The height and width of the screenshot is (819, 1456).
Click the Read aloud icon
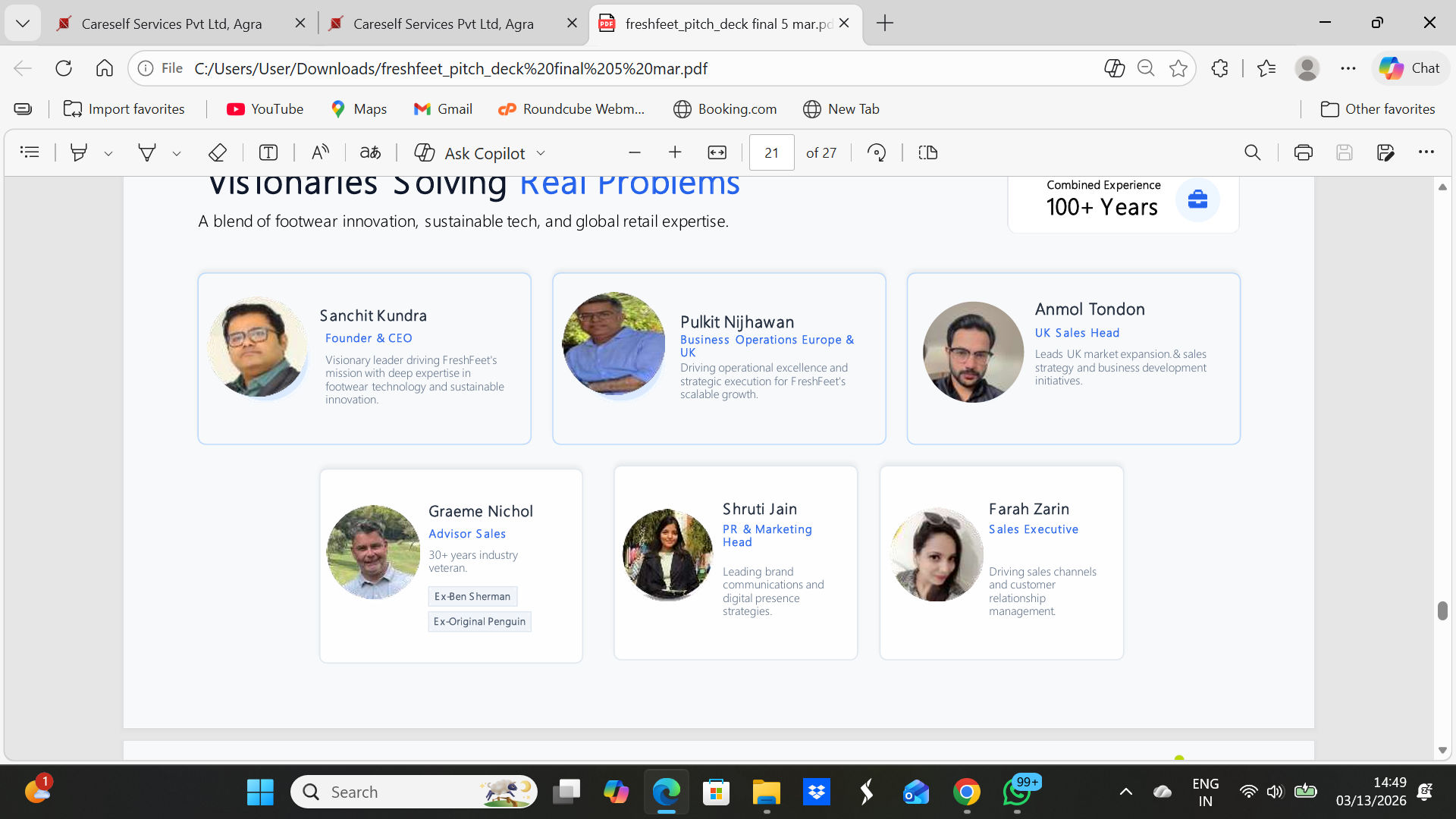[320, 152]
